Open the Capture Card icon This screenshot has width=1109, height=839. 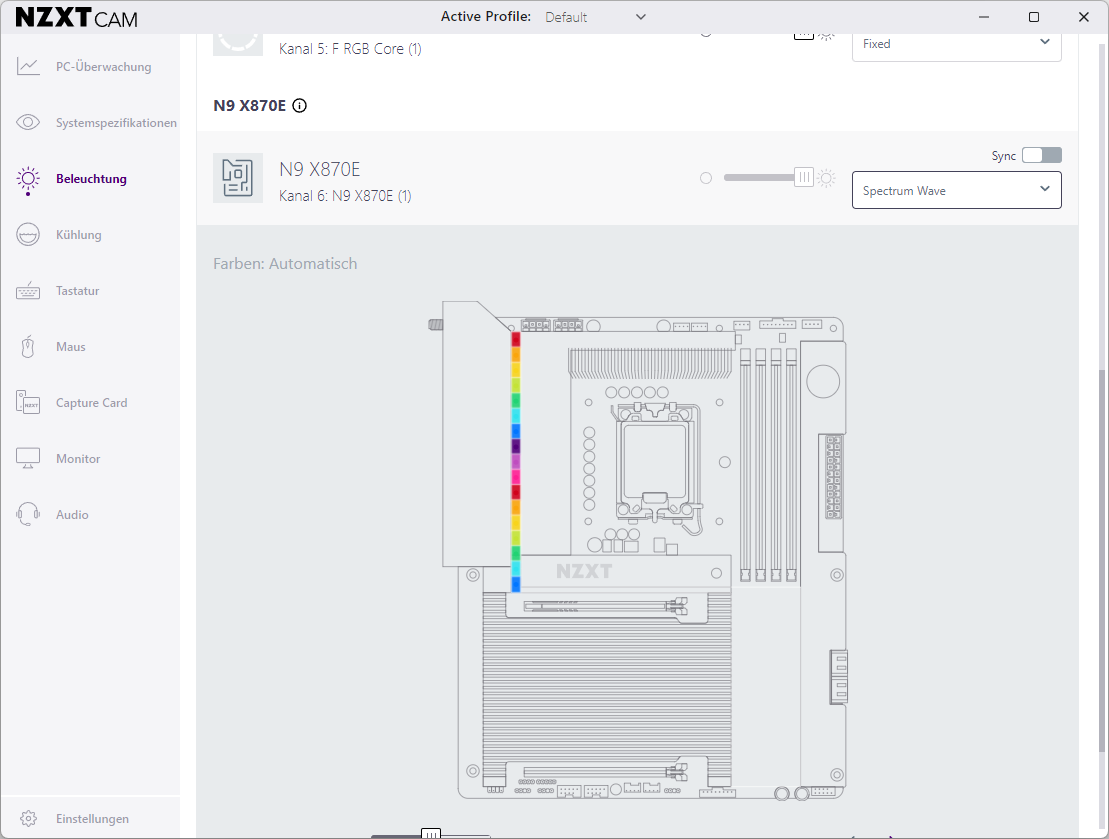click(28, 403)
